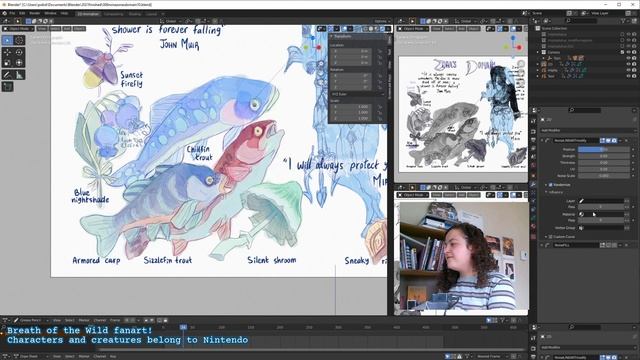Toggle the Custom Curve checkbox
This screenshot has height=360, width=640.
point(550,237)
